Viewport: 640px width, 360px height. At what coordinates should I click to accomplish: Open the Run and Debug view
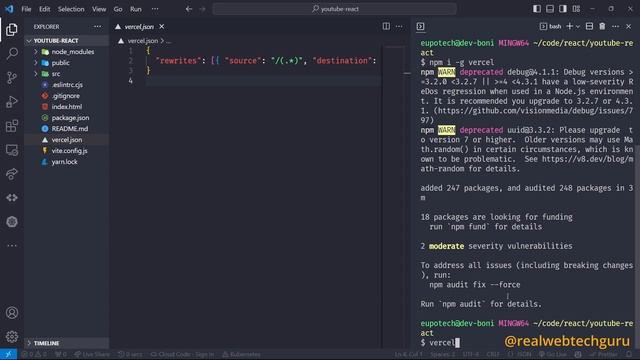(12, 102)
